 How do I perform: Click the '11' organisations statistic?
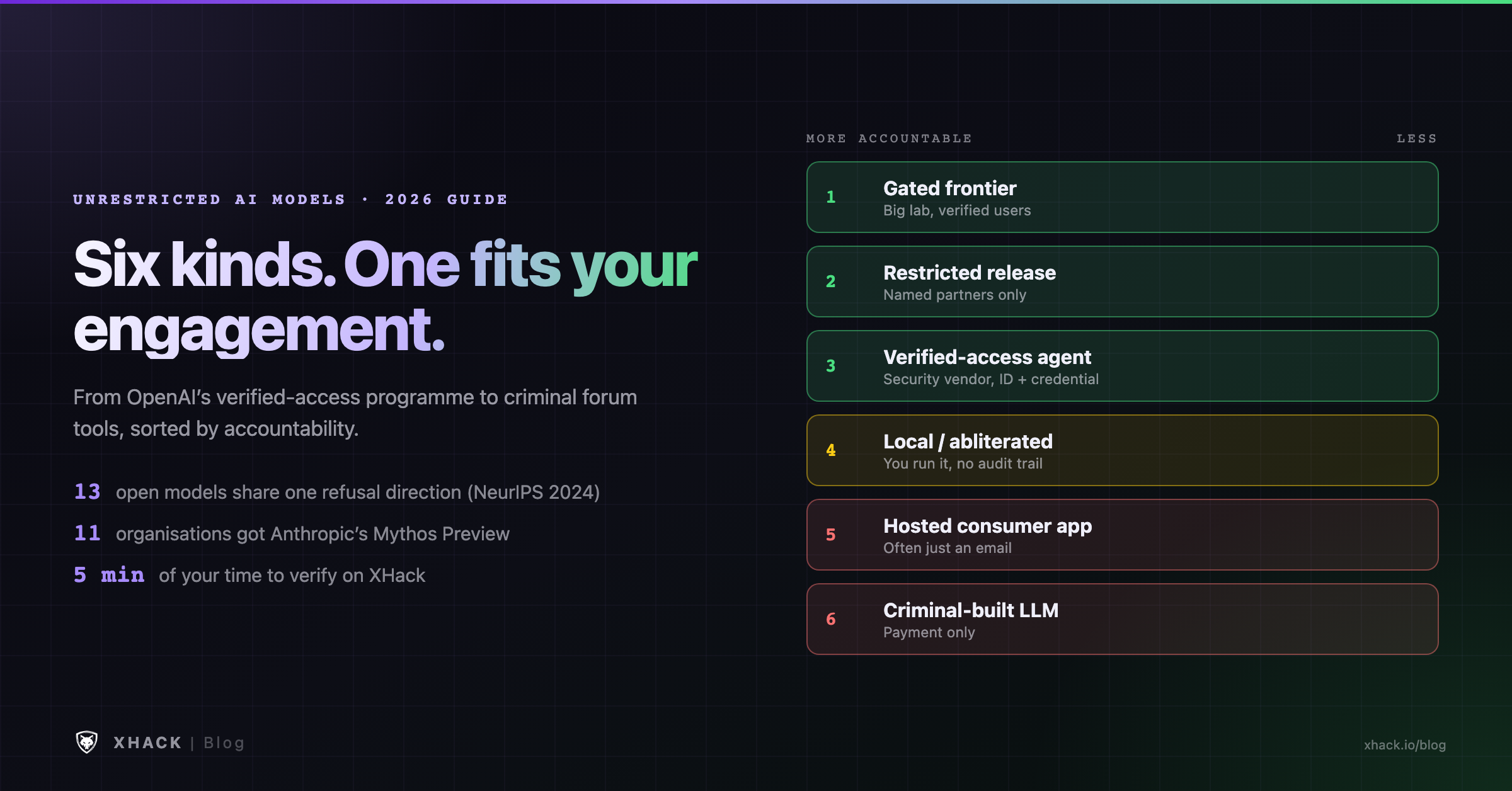point(87,533)
